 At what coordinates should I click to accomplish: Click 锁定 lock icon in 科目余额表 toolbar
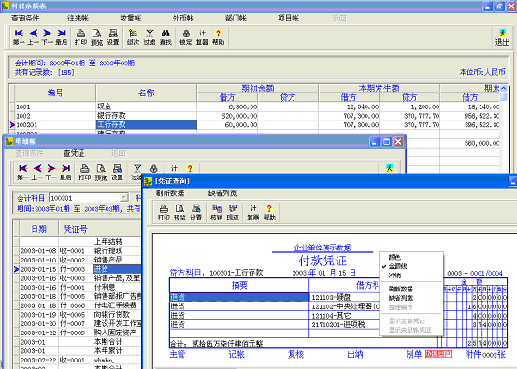[186, 37]
